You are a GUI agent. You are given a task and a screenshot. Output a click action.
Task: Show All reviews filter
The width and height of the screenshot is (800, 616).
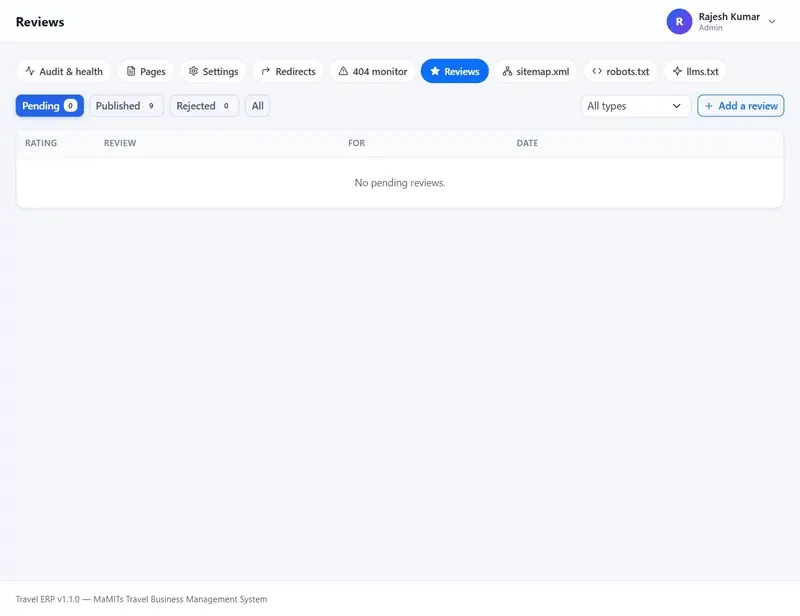click(x=258, y=106)
